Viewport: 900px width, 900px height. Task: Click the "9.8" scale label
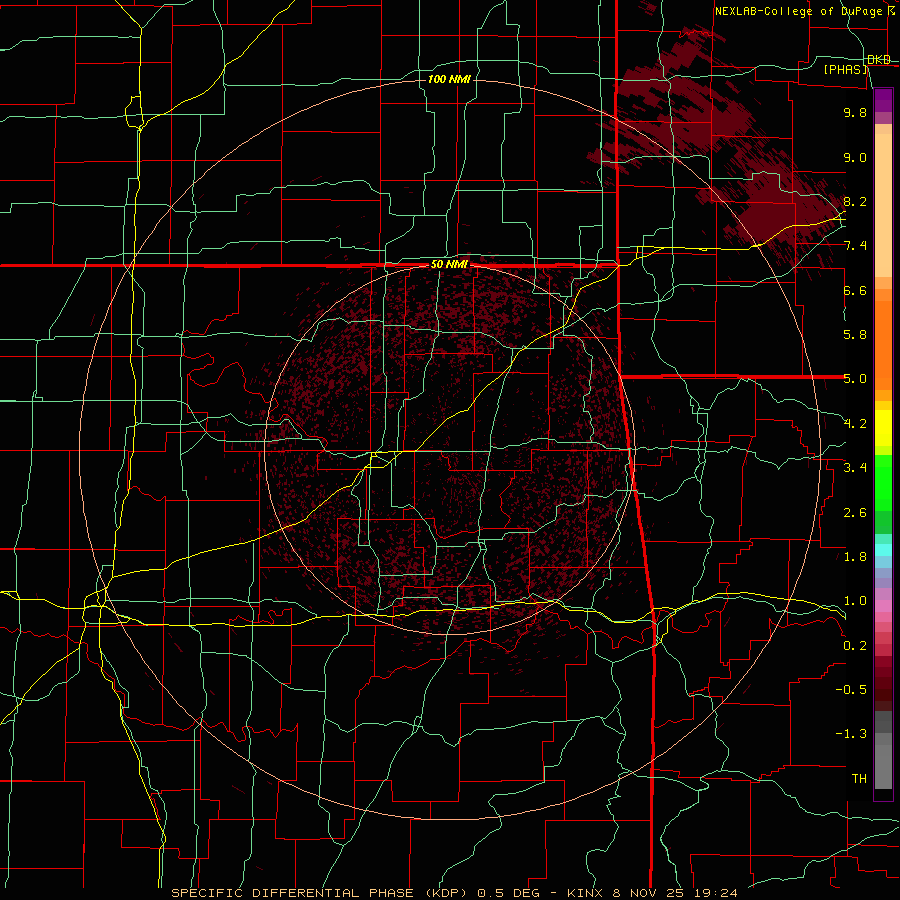pos(855,112)
